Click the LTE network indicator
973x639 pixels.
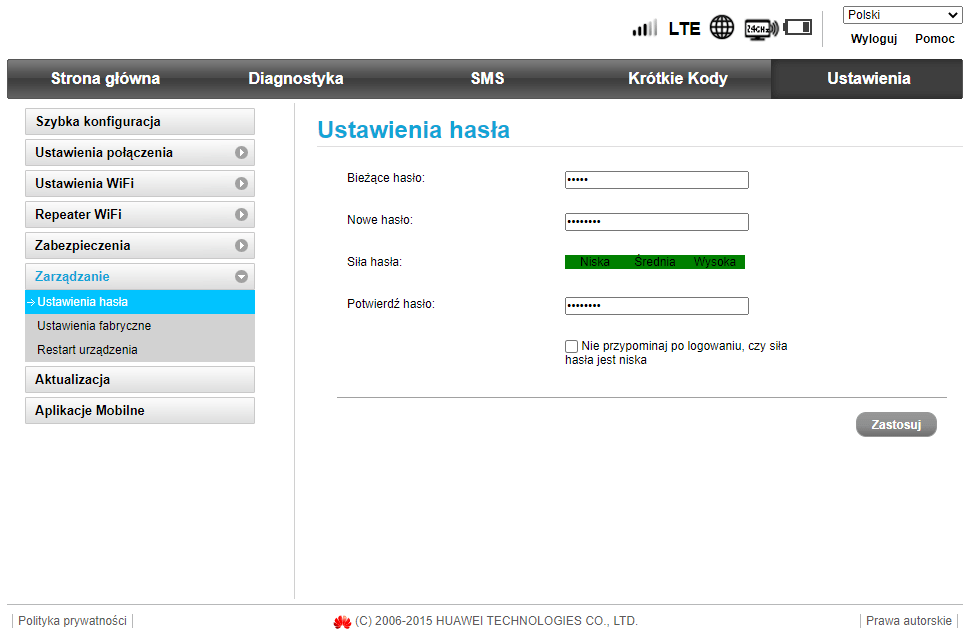(684, 27)
